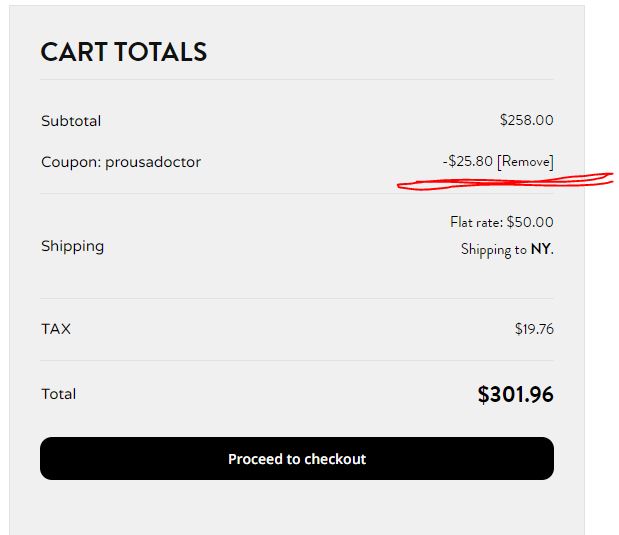Screen dimensions: 619x535
Task: Click the prousadoctor coupon code text
Action: coord(153,162)
